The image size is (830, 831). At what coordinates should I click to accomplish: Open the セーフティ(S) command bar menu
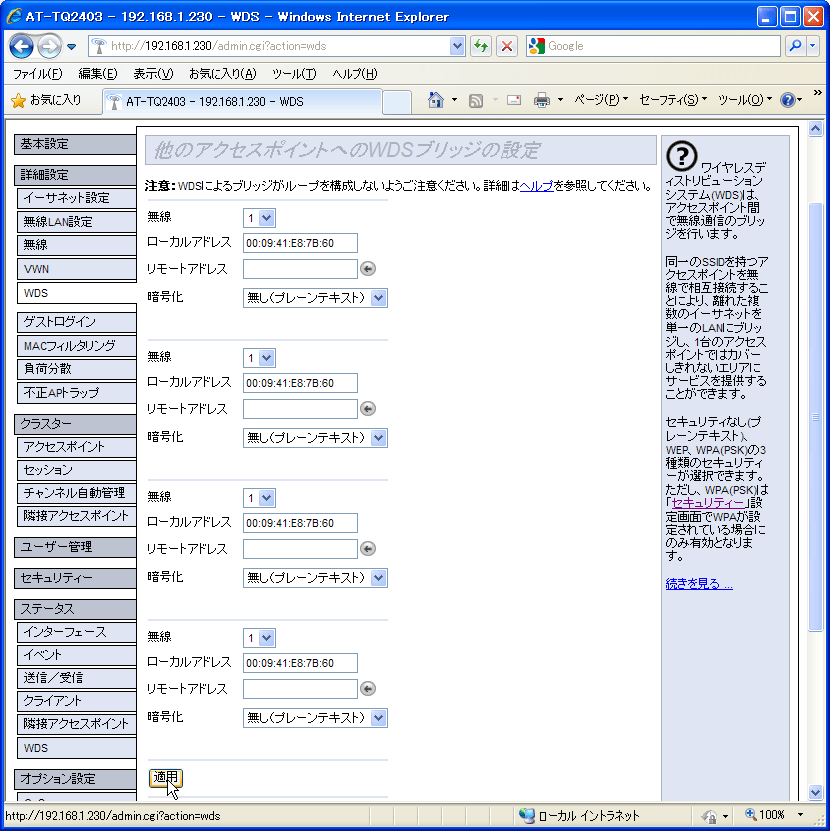(673, 100)
